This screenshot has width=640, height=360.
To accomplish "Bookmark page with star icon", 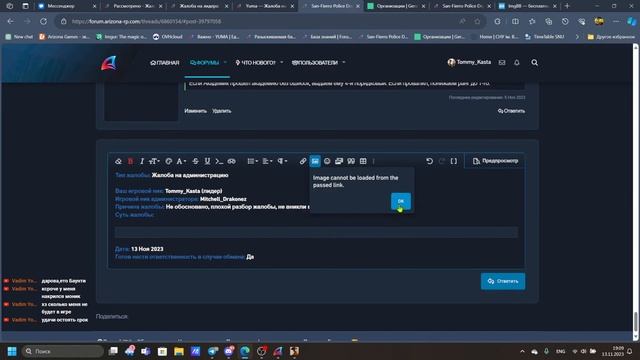I will point(477,21).
